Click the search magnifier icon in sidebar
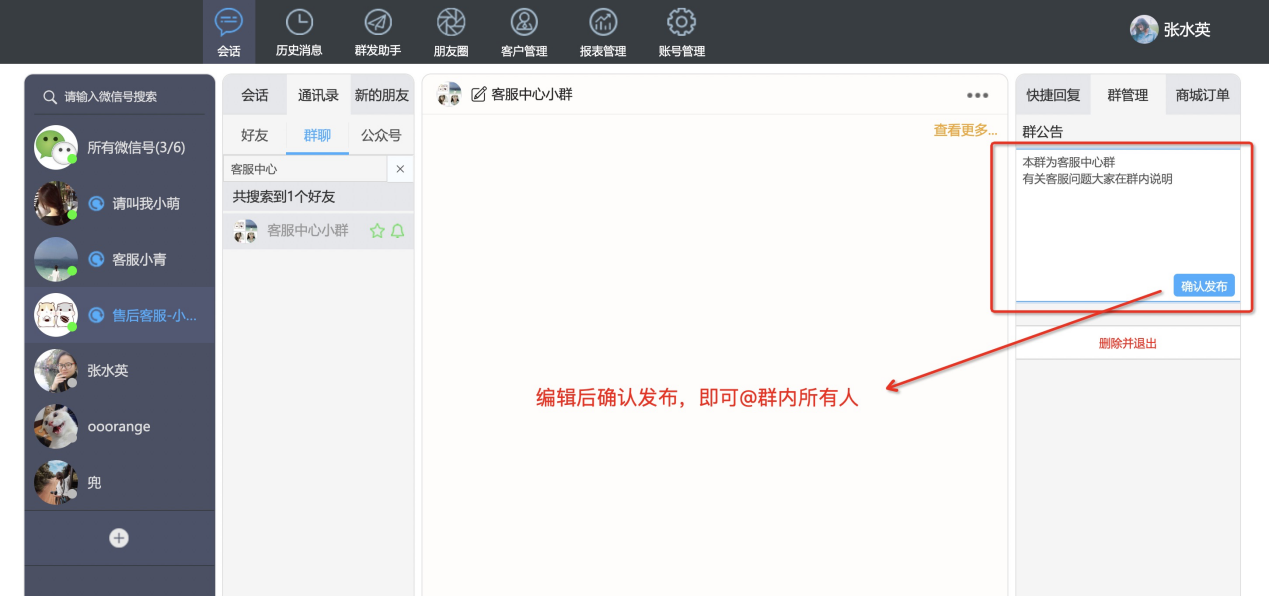1269x596 pixels. [49, 97]
